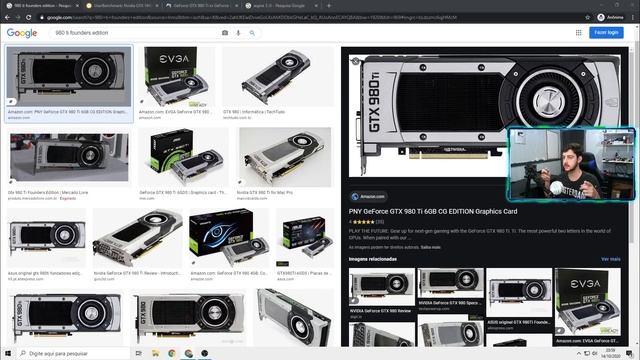Select the EVGA box Amazon result thumbnail
Image resolution: width=640 pixels, height=360 pixels.
pos(176,77)
